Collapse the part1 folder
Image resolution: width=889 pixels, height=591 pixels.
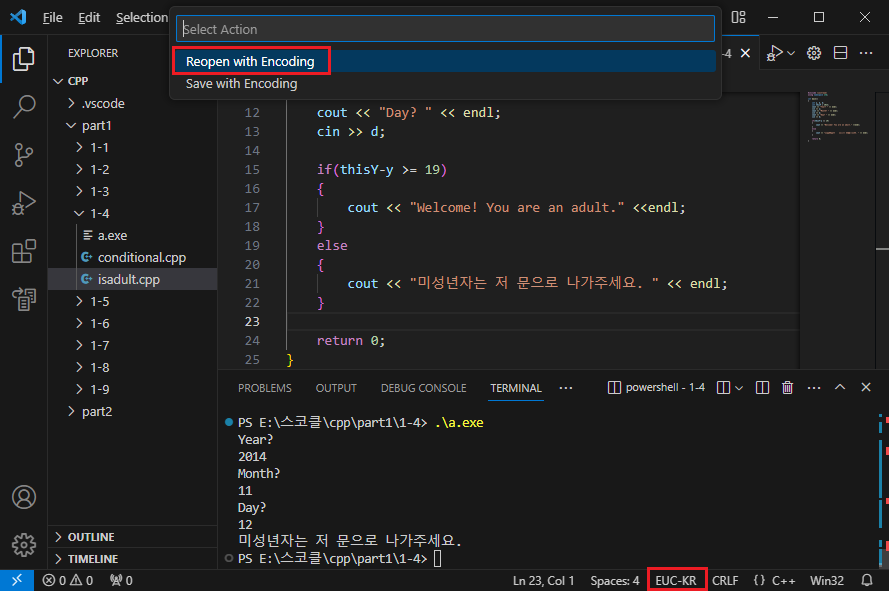click(133, 125)
